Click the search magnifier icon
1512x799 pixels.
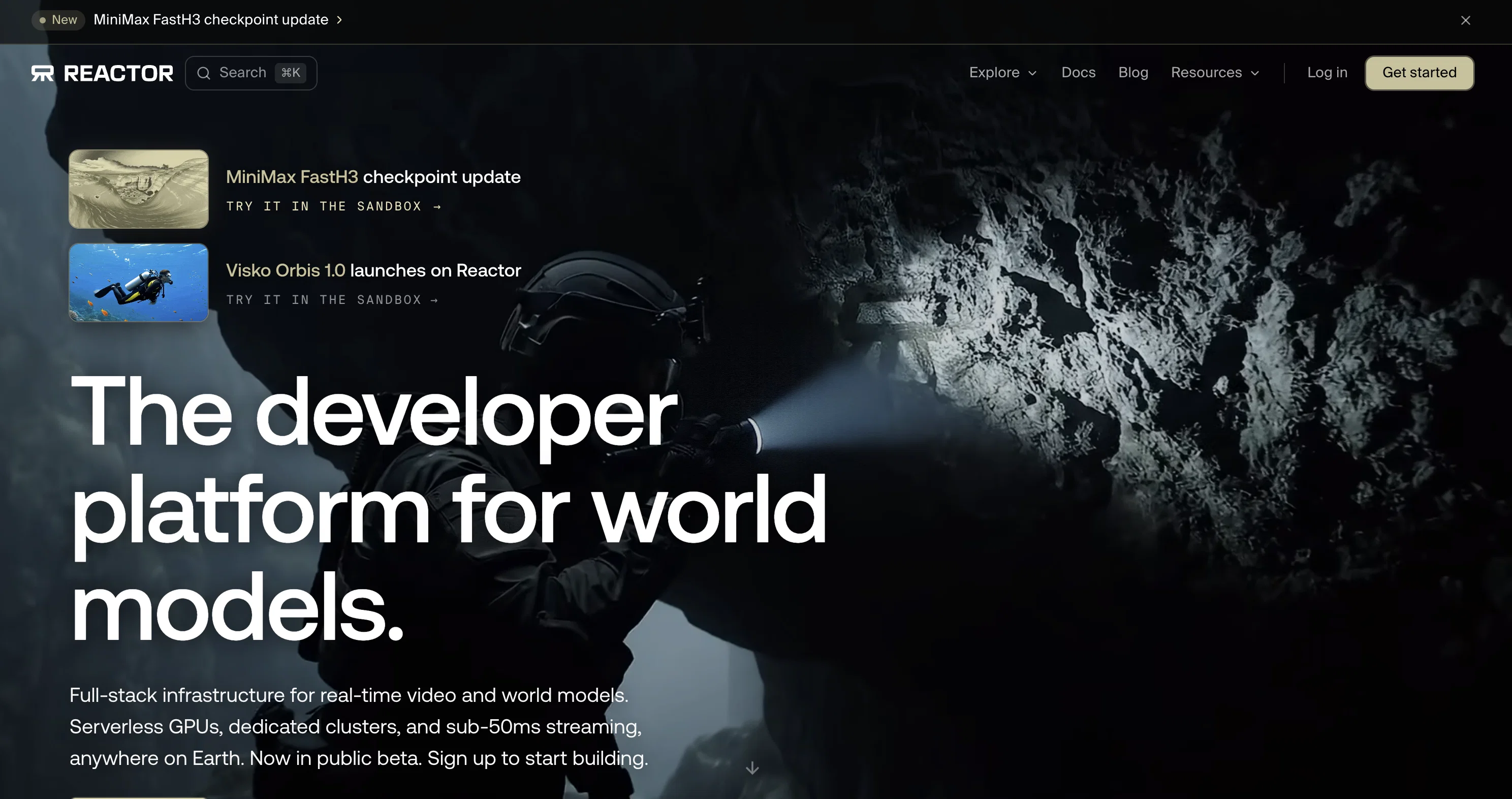204,73
